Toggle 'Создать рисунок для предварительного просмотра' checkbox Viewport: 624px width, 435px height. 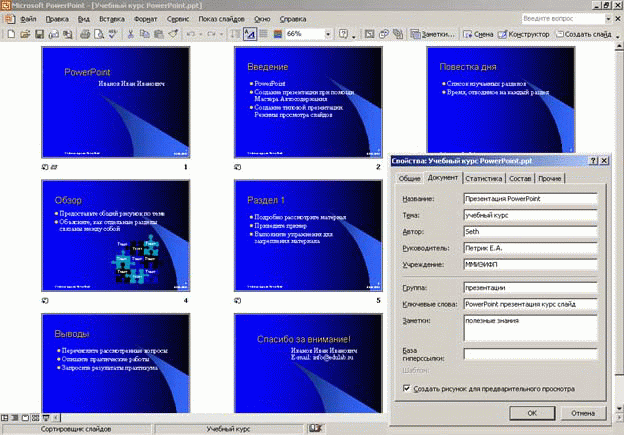pos(406,388)
